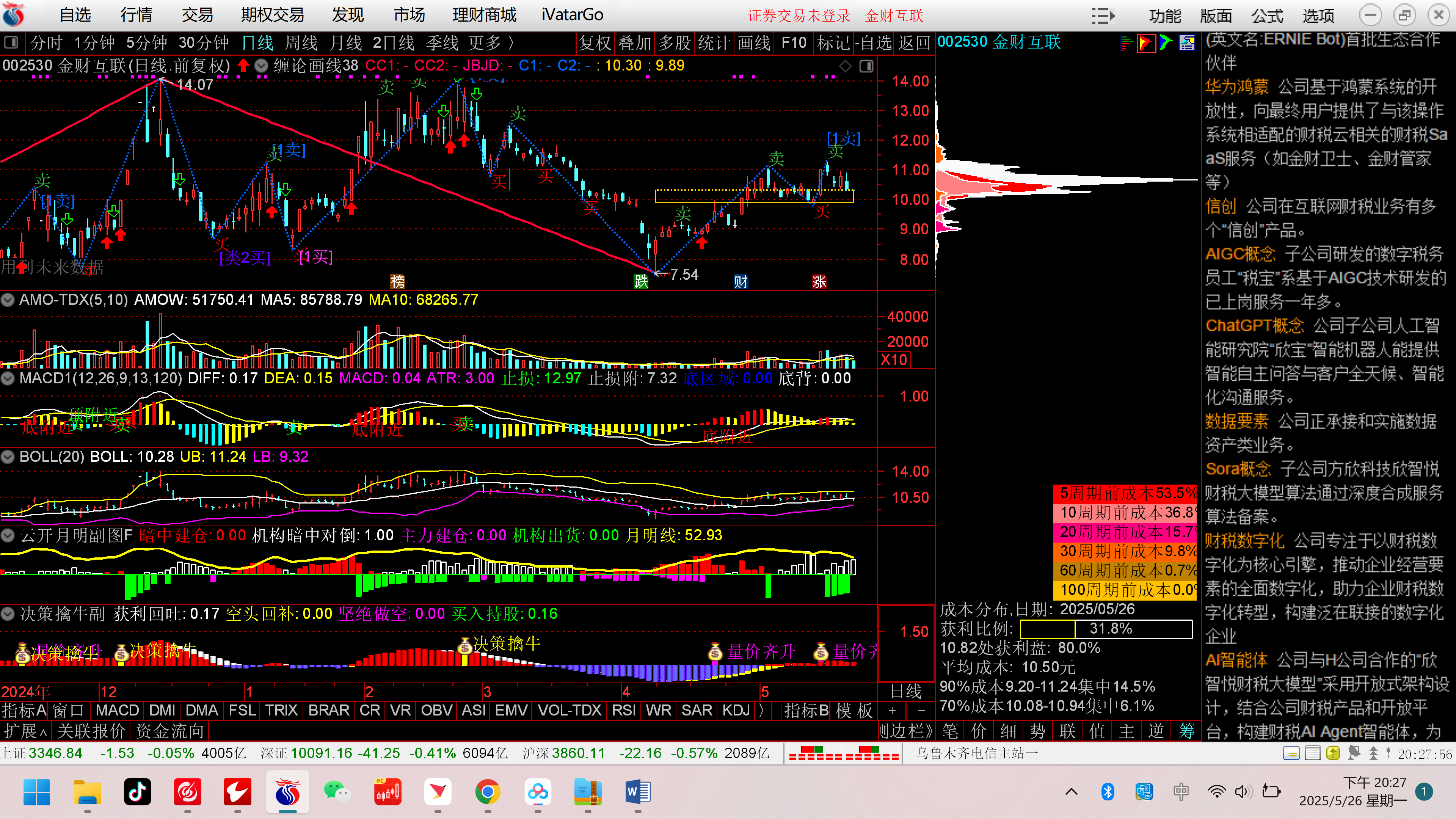
Task: Click the green-blue triangle chip icon
Action: click(1166, 43)
